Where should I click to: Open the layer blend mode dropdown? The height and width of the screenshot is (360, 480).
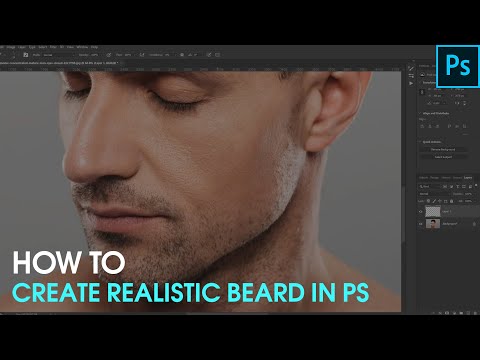pyautogui.click(x=435, y=194)
